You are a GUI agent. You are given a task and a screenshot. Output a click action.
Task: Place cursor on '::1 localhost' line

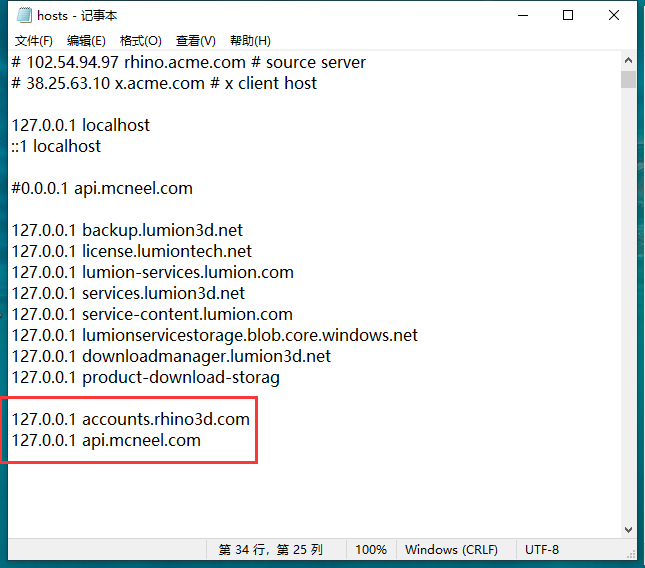point(56,146)
